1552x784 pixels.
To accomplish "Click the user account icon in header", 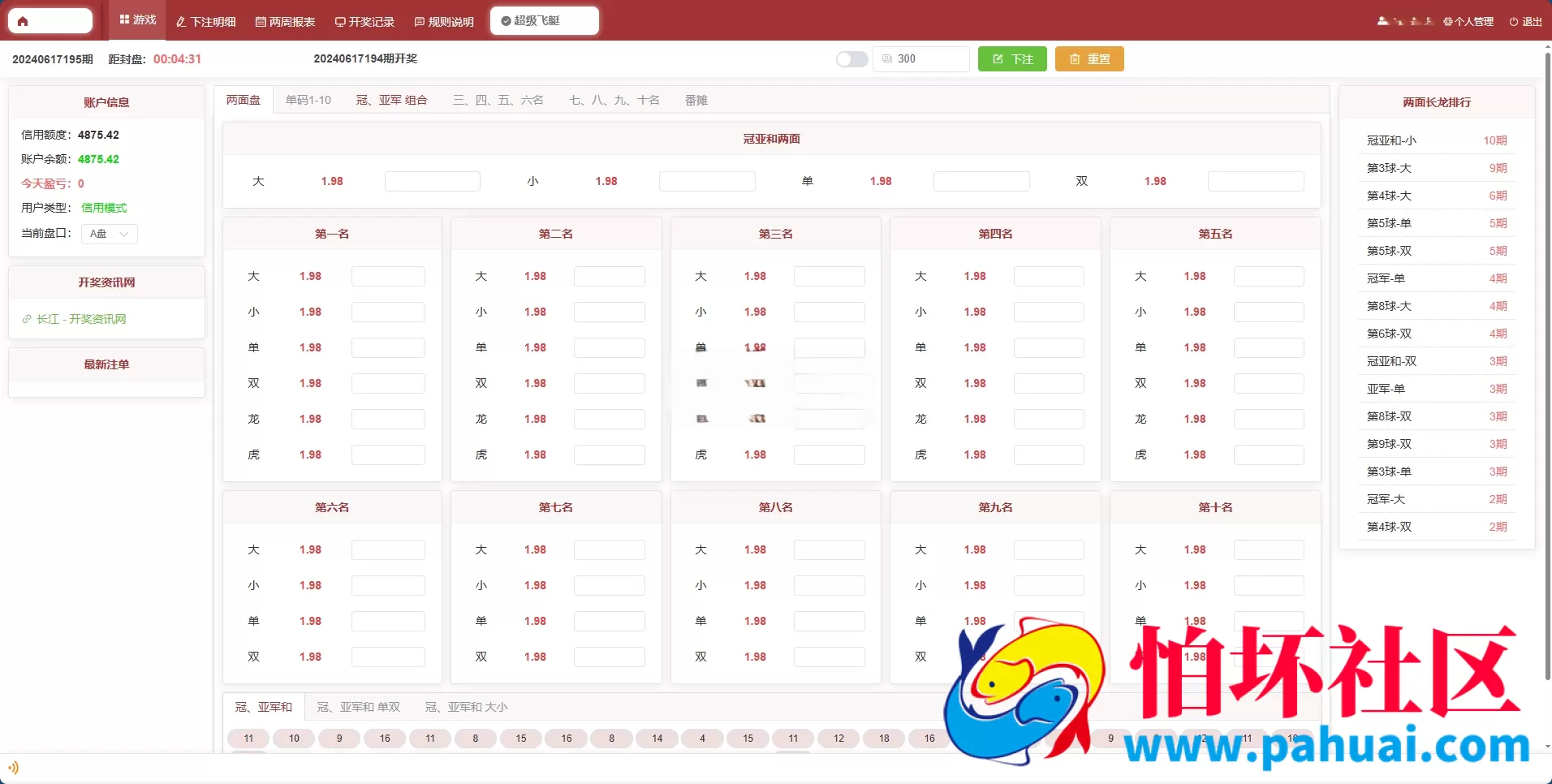I will coord(1382,22).
